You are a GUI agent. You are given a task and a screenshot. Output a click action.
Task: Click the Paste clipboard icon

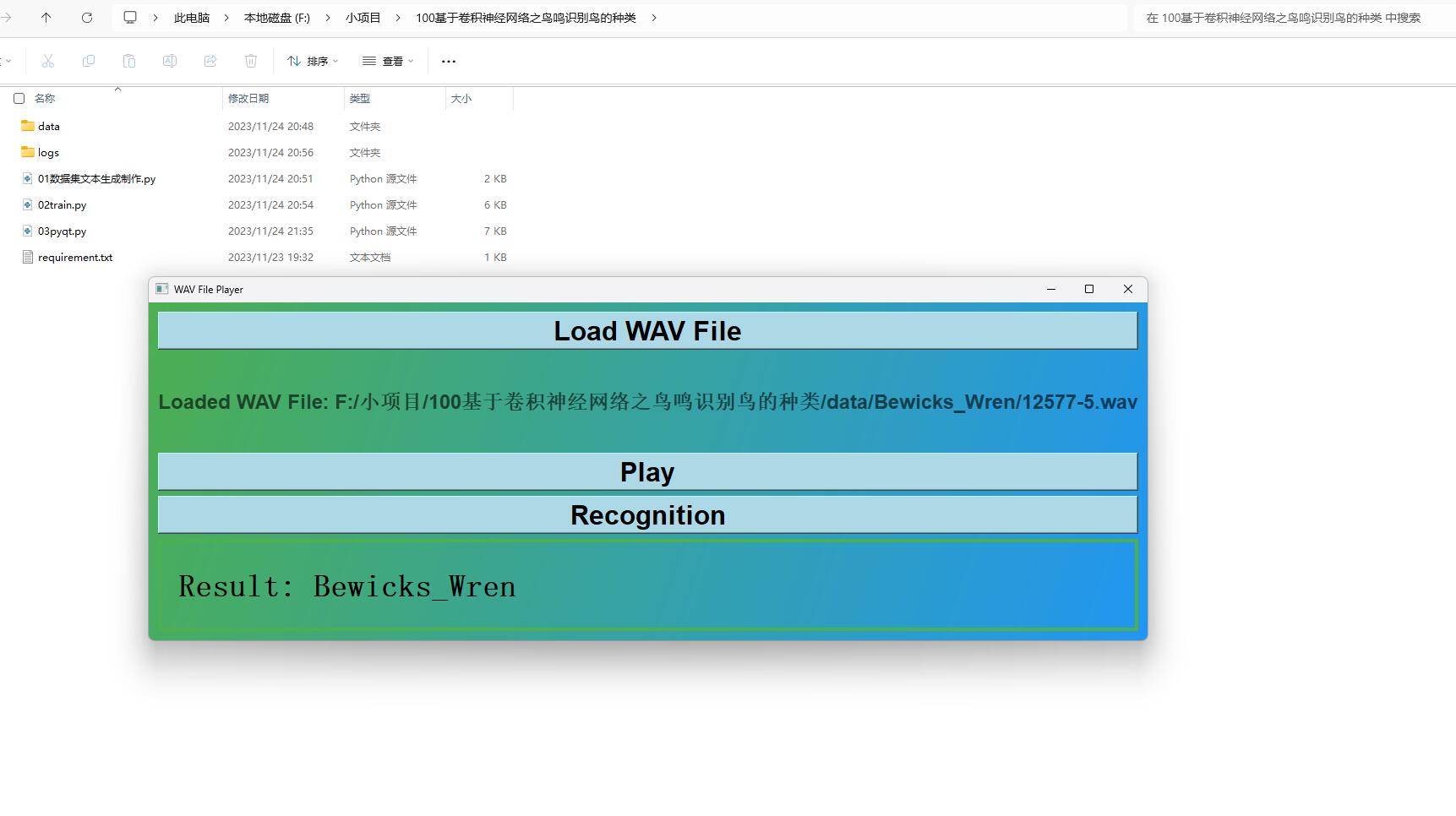pos(129,61)
